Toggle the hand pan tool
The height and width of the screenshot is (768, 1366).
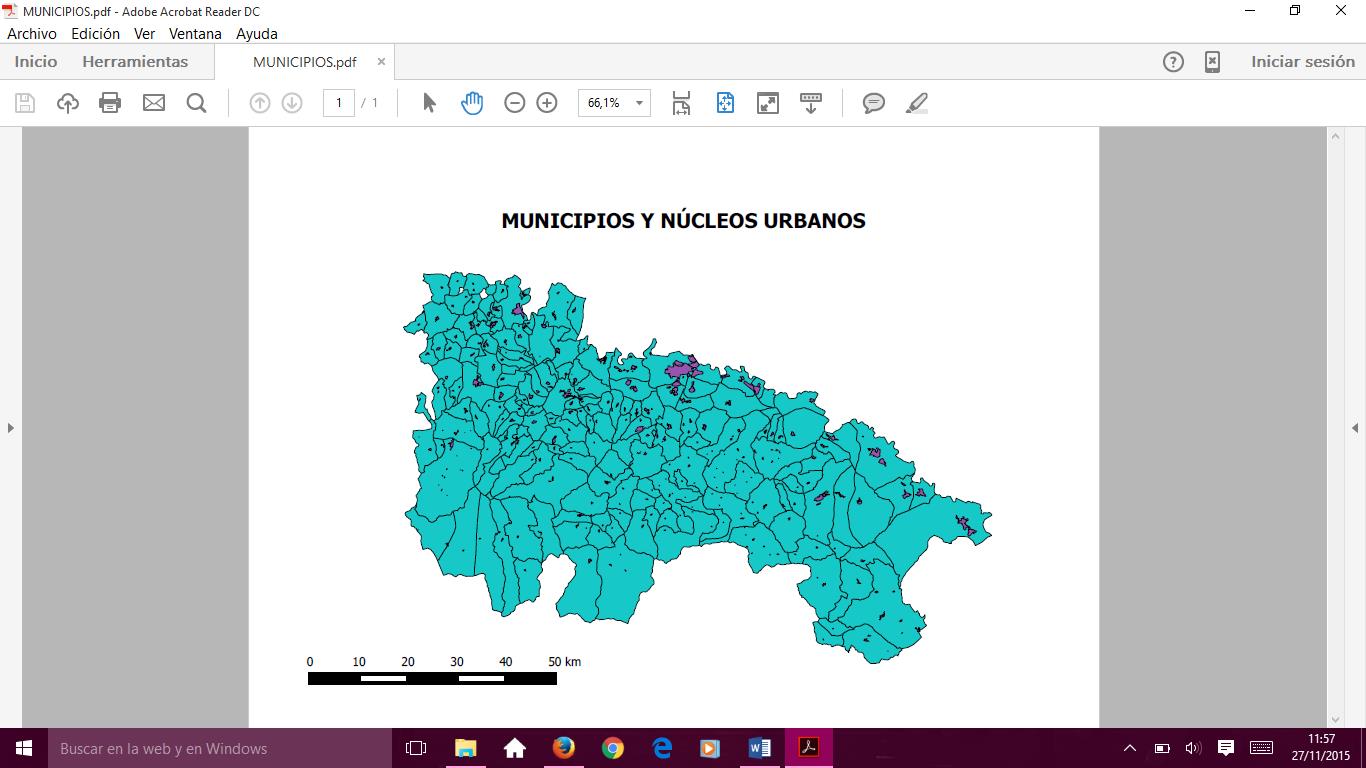tap(472, 103)
